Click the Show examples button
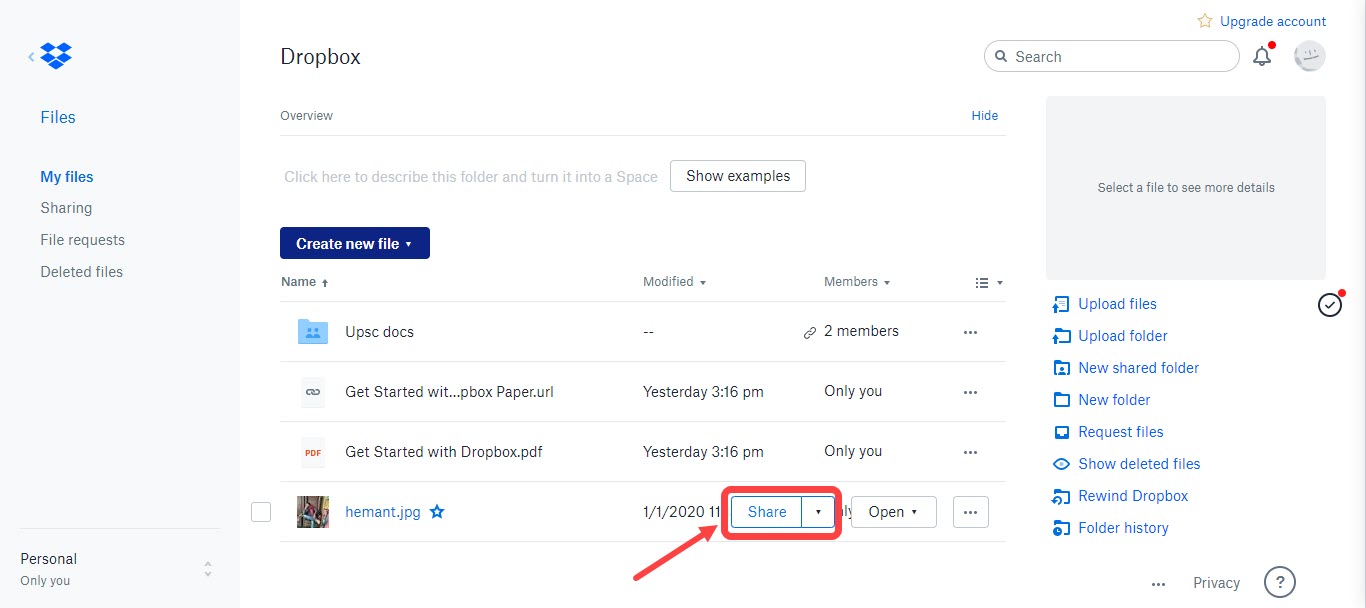The width and height of the screenshot is (1366, 608). click(738, 176)
